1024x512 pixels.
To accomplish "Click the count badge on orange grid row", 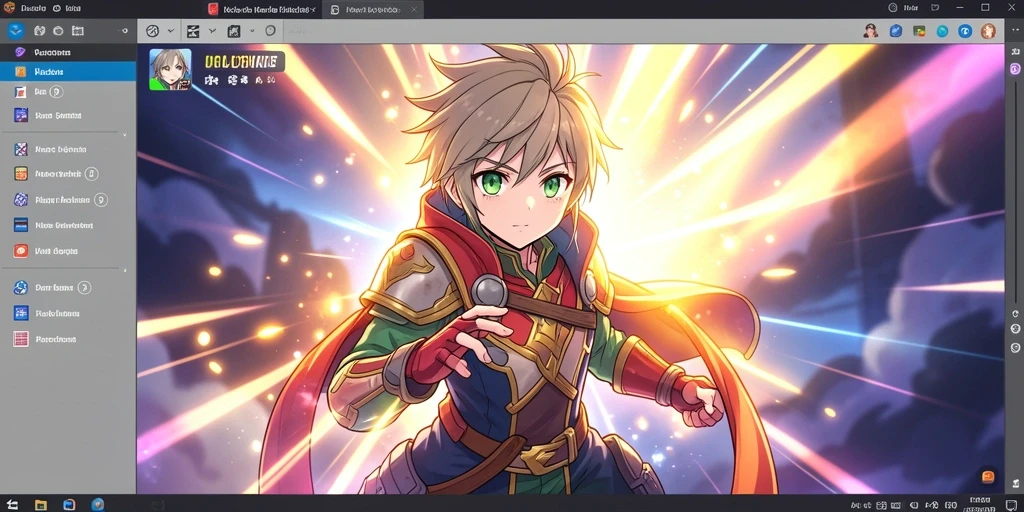I will pos(92,174).
